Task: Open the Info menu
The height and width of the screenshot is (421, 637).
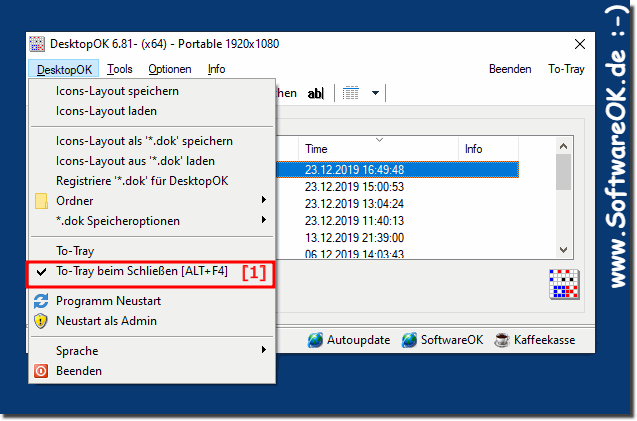Action: coord(217,69)
